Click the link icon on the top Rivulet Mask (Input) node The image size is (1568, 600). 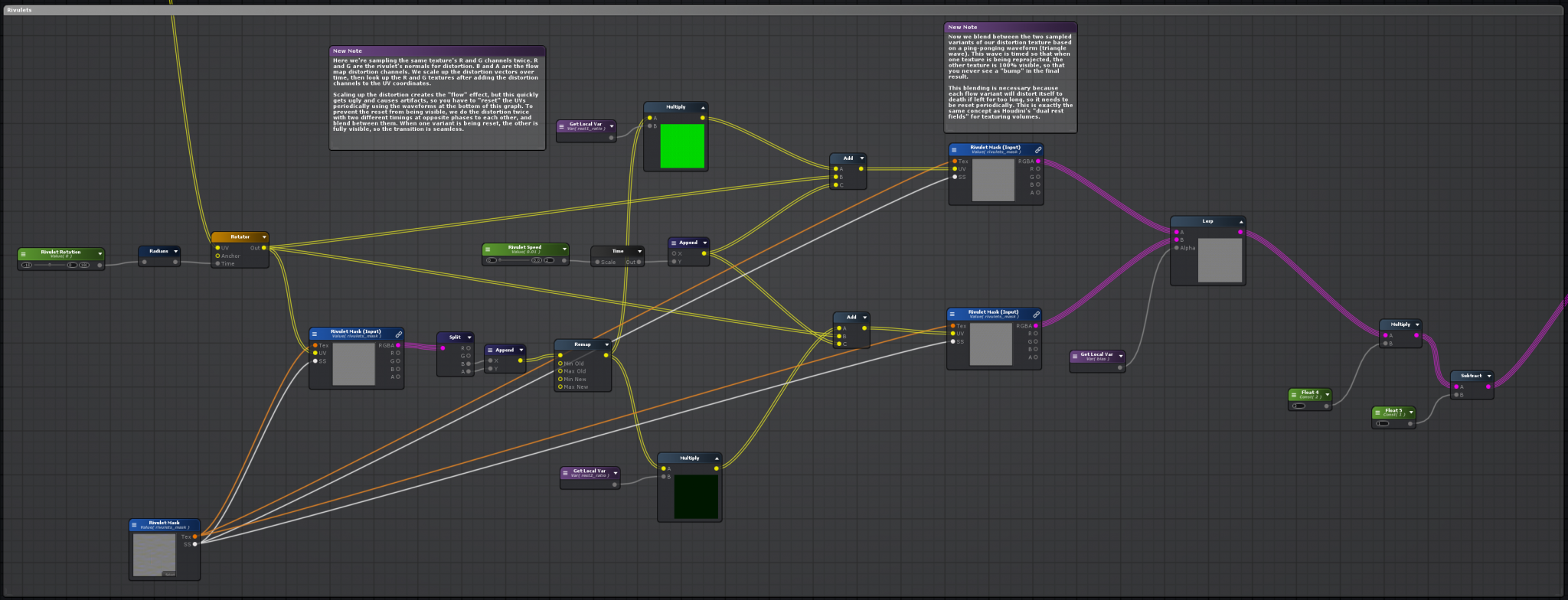(x=1037, y=149)
